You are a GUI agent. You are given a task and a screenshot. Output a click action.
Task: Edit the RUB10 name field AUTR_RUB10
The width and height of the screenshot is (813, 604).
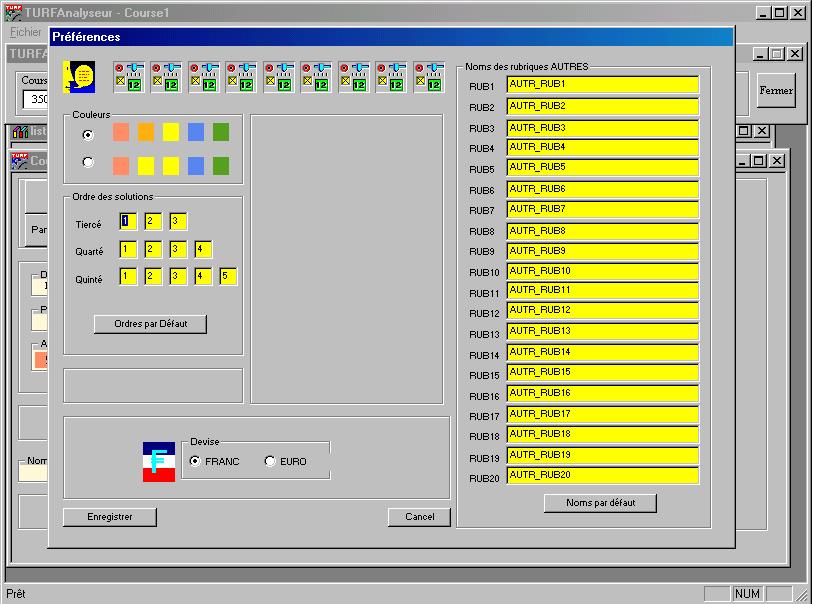pyautogui.click(x=602, y=272)
